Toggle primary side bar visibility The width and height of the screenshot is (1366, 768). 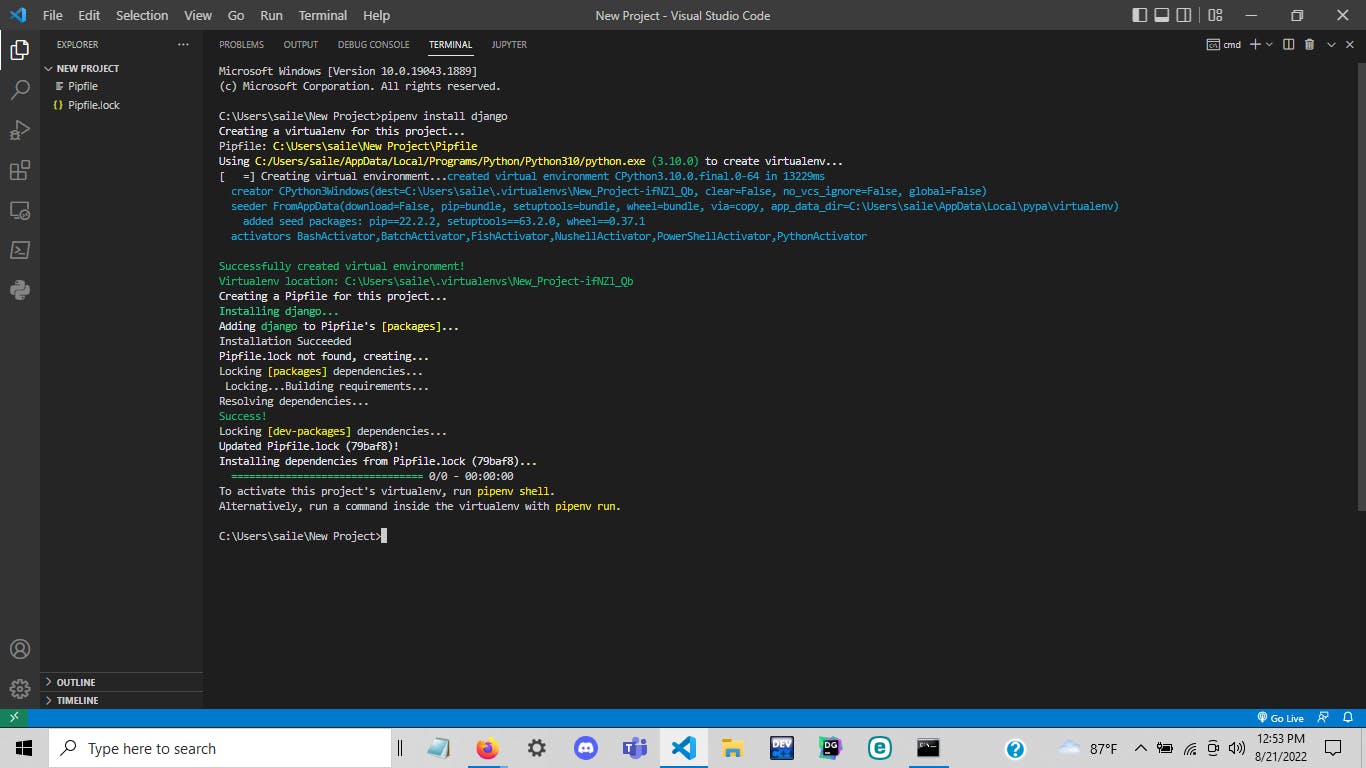click(x=1140, y=15)
